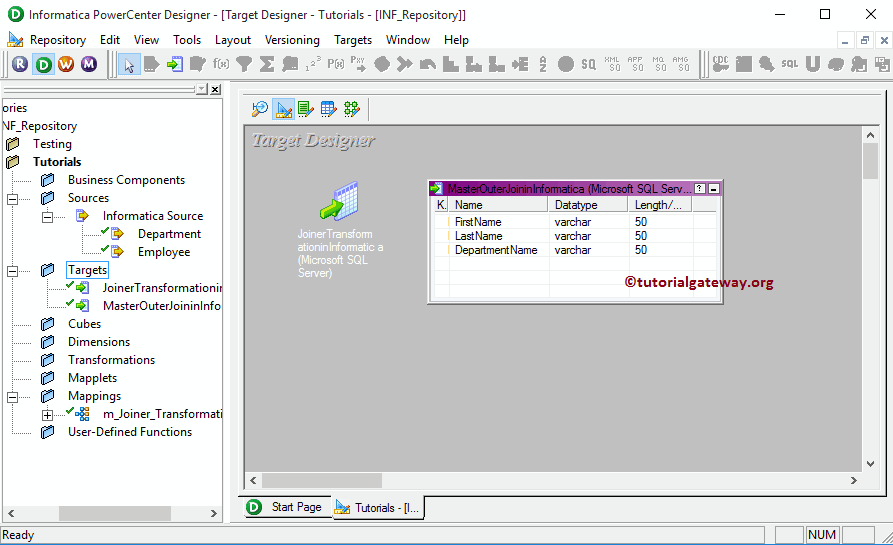Click the MQ SQ toolbar icon
The width and height of the screenshot is (893, 545).
(658, 64)
